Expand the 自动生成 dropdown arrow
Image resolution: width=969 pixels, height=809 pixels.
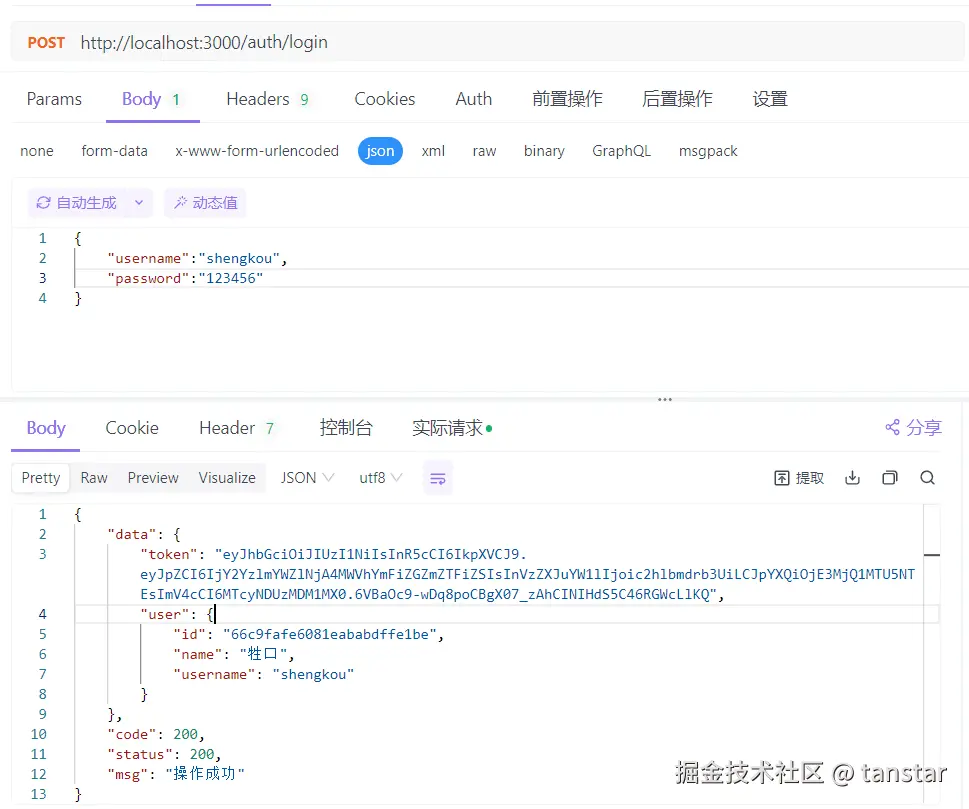140,203
